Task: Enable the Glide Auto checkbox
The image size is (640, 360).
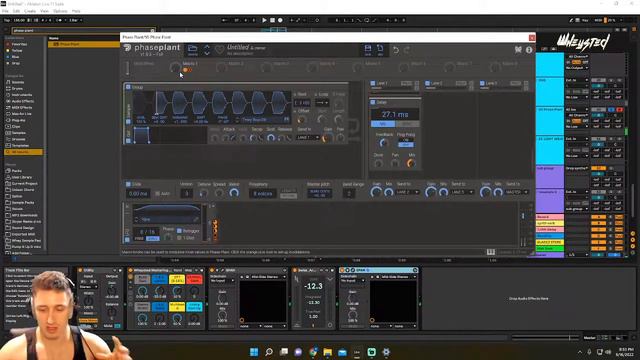Action: (158, 193)
